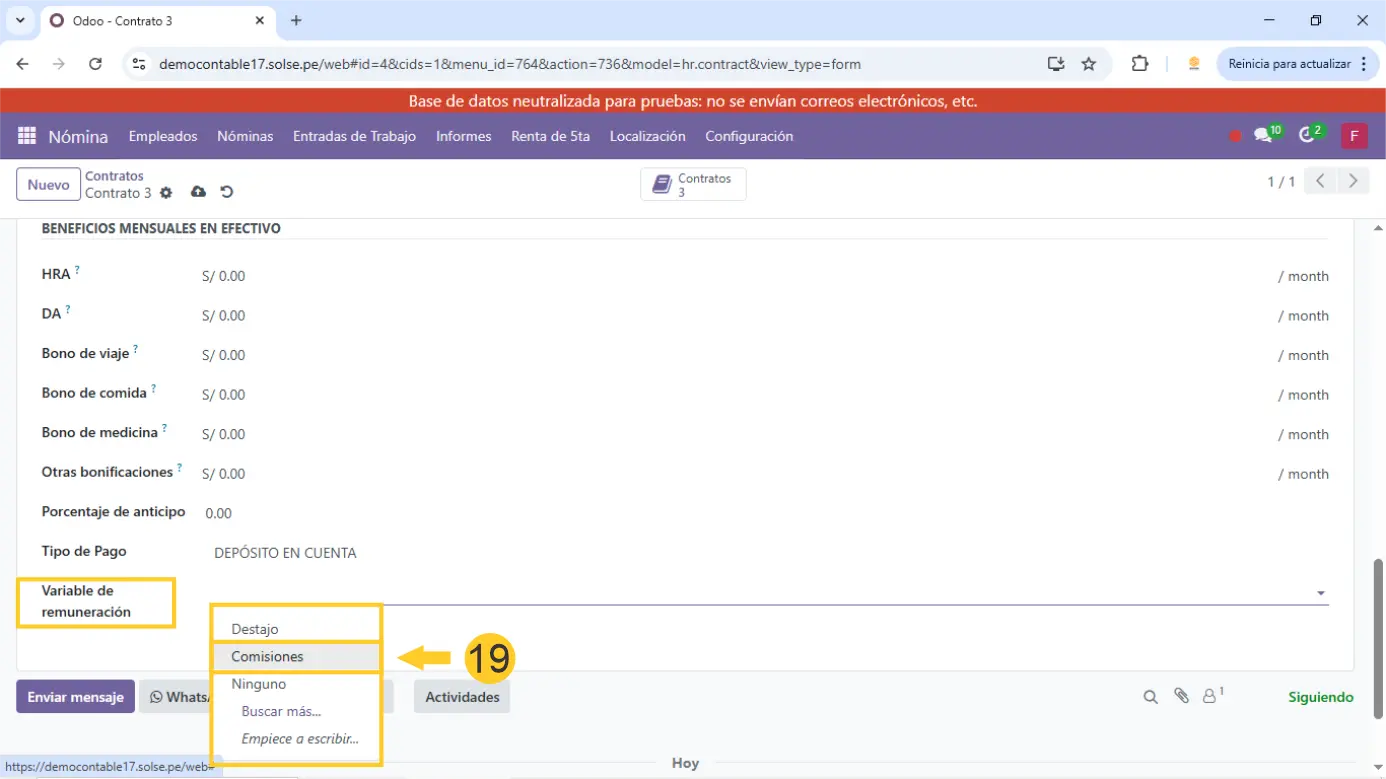Click the Porcentaje de anticipo value field
The image size is (1386, 779).
coord(219,513)
